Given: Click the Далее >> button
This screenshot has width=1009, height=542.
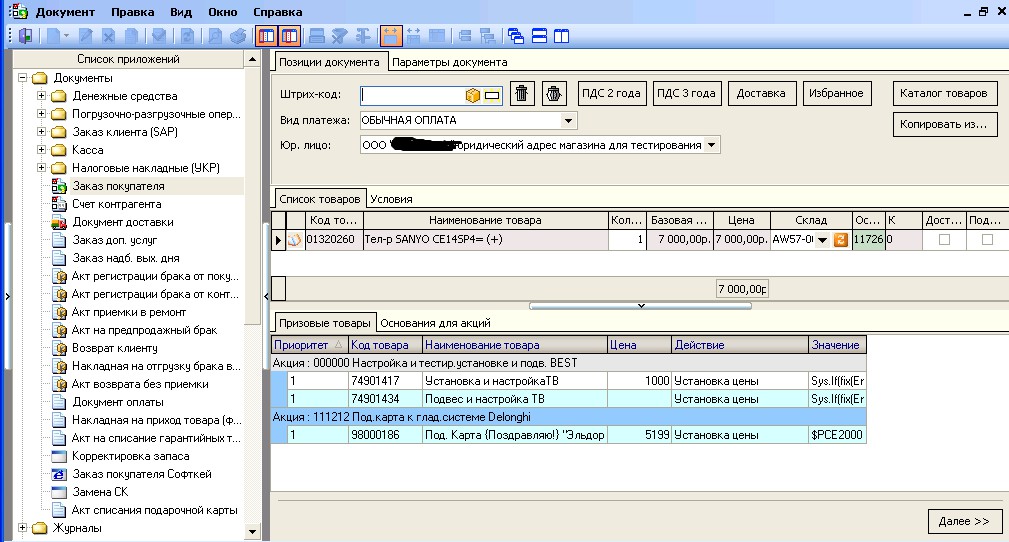Looking at the screenshot, I should pyautogui.click(x=964, y=521).
